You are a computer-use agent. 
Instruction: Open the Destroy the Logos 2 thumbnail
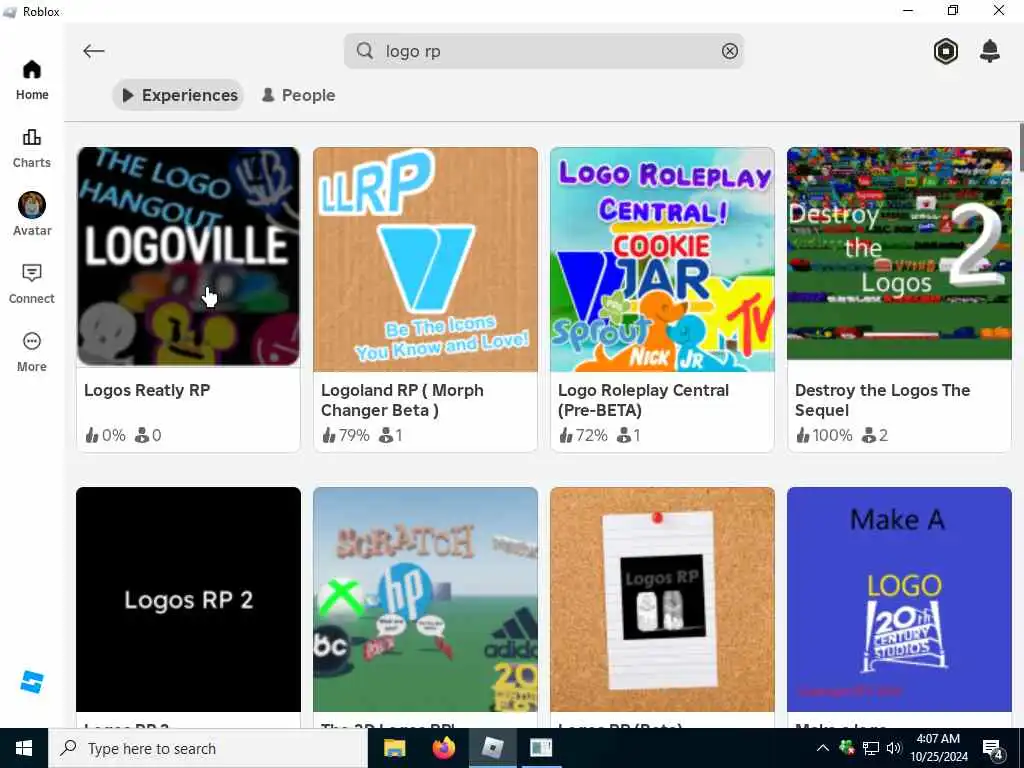[899, 253]
